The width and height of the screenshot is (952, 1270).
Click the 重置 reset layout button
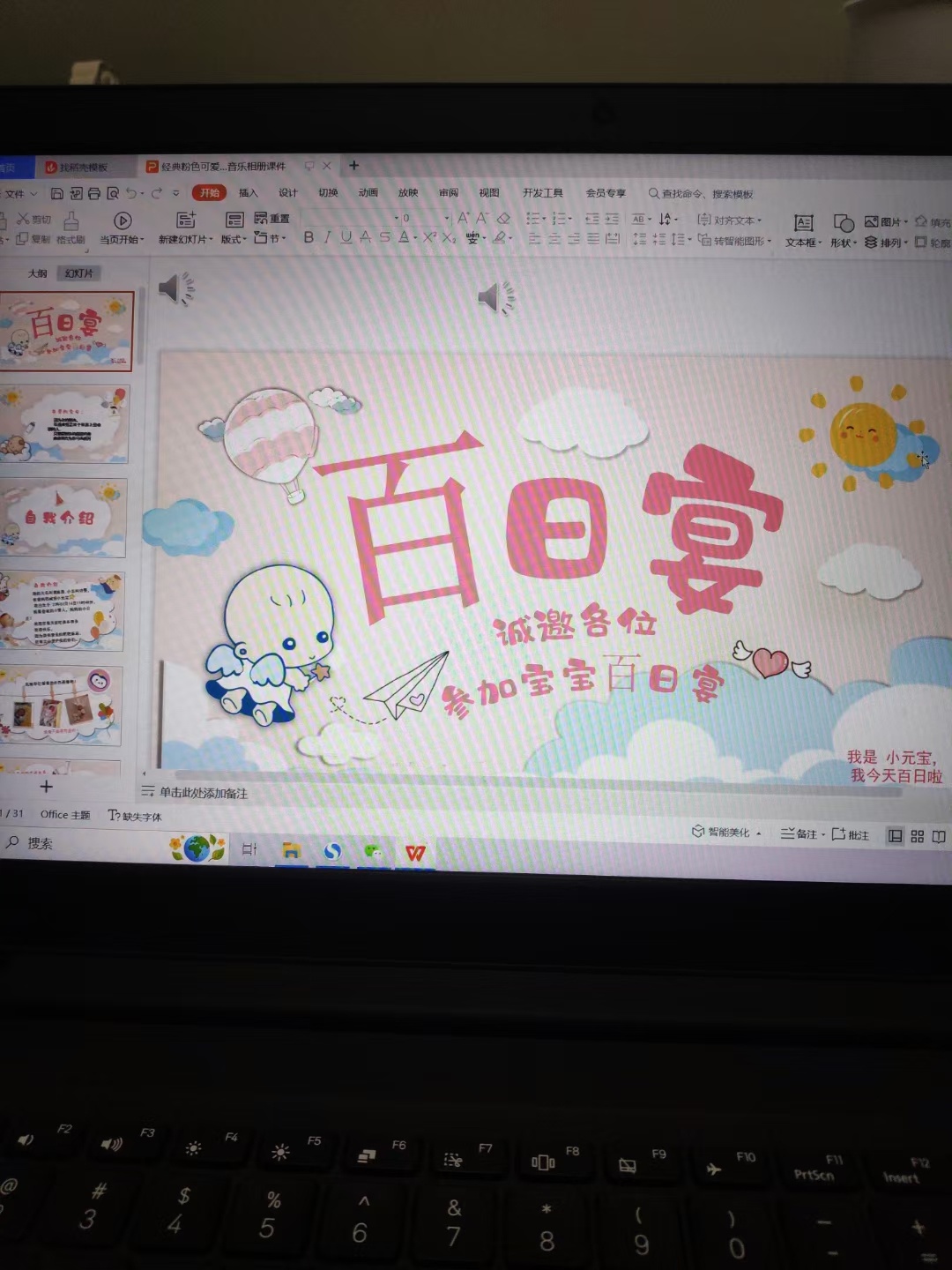271,218
